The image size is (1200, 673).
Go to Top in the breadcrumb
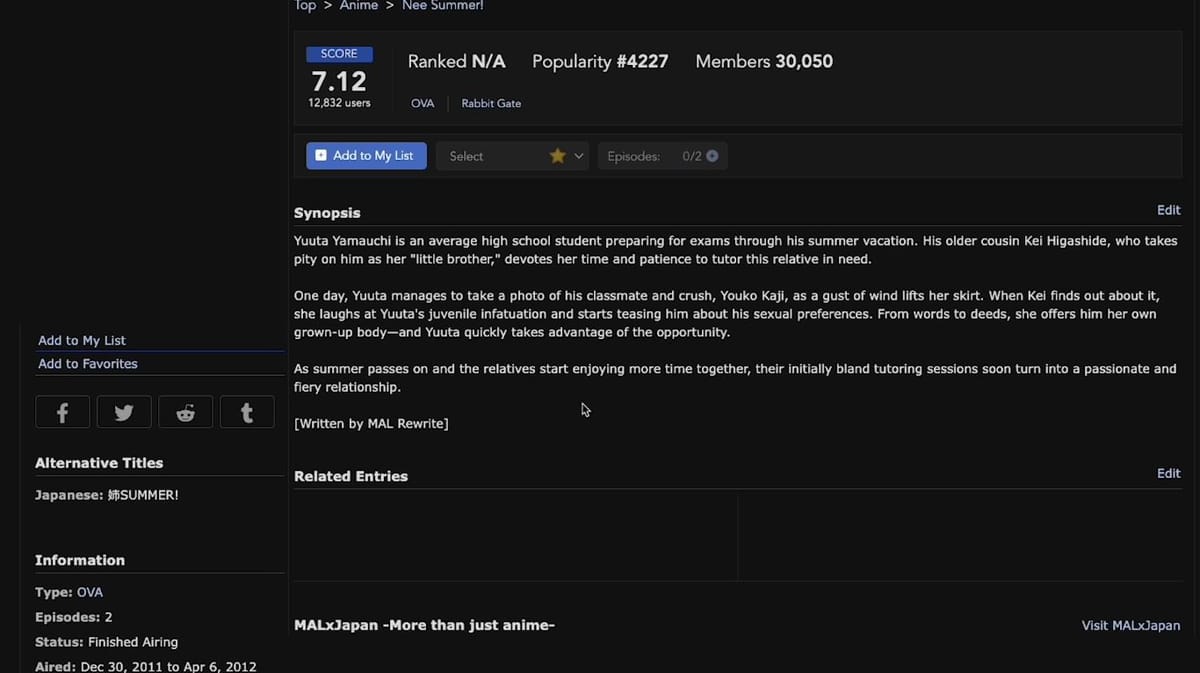pos(305,6)
